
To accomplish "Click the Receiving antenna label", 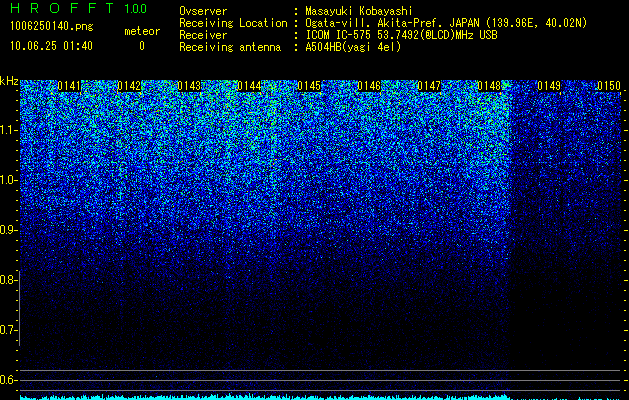I will point(230,47).
